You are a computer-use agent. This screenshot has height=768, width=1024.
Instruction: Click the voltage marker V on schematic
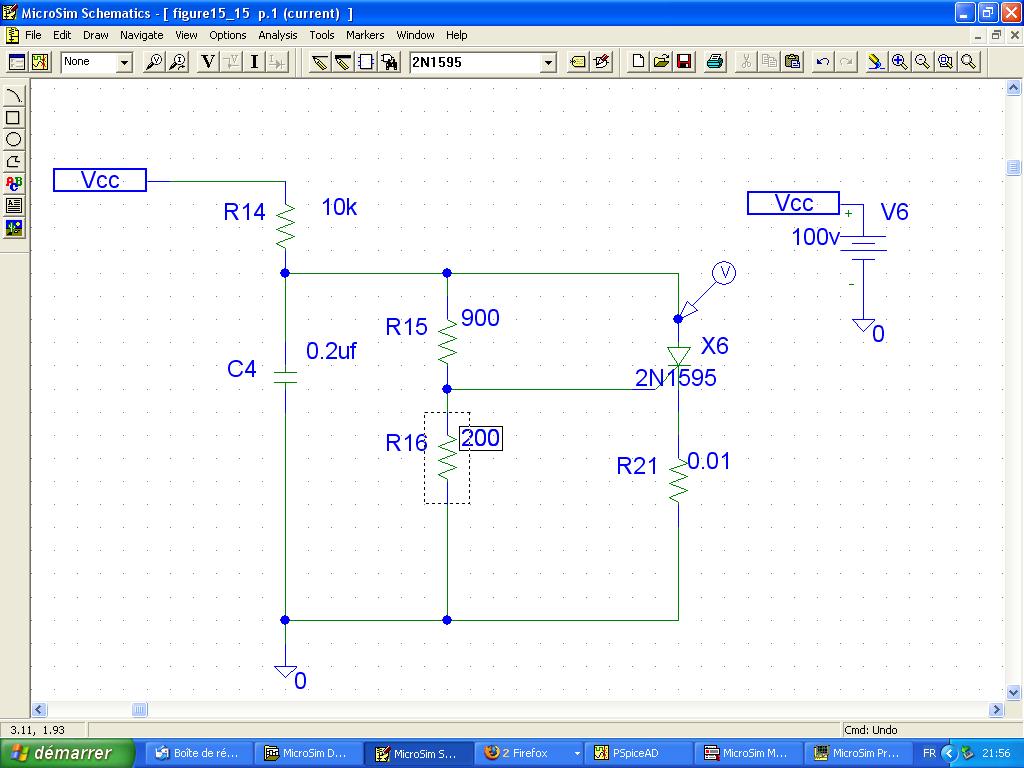[x=724, y=272]
